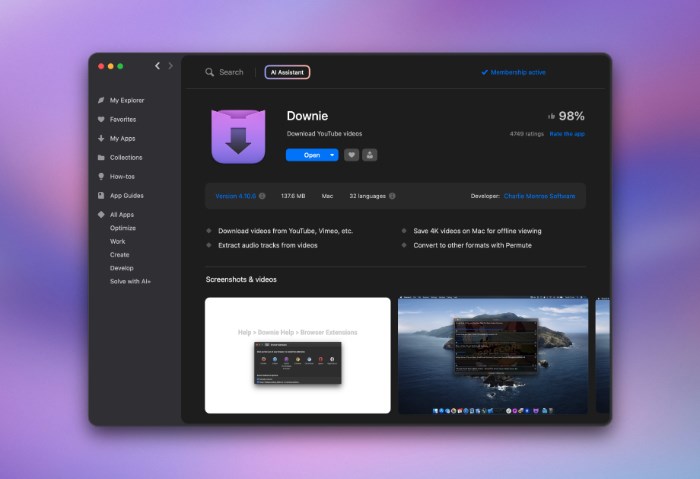Click the Mac platform label
700x479 pixels.
pyautogui.click(x=327, y=196)
